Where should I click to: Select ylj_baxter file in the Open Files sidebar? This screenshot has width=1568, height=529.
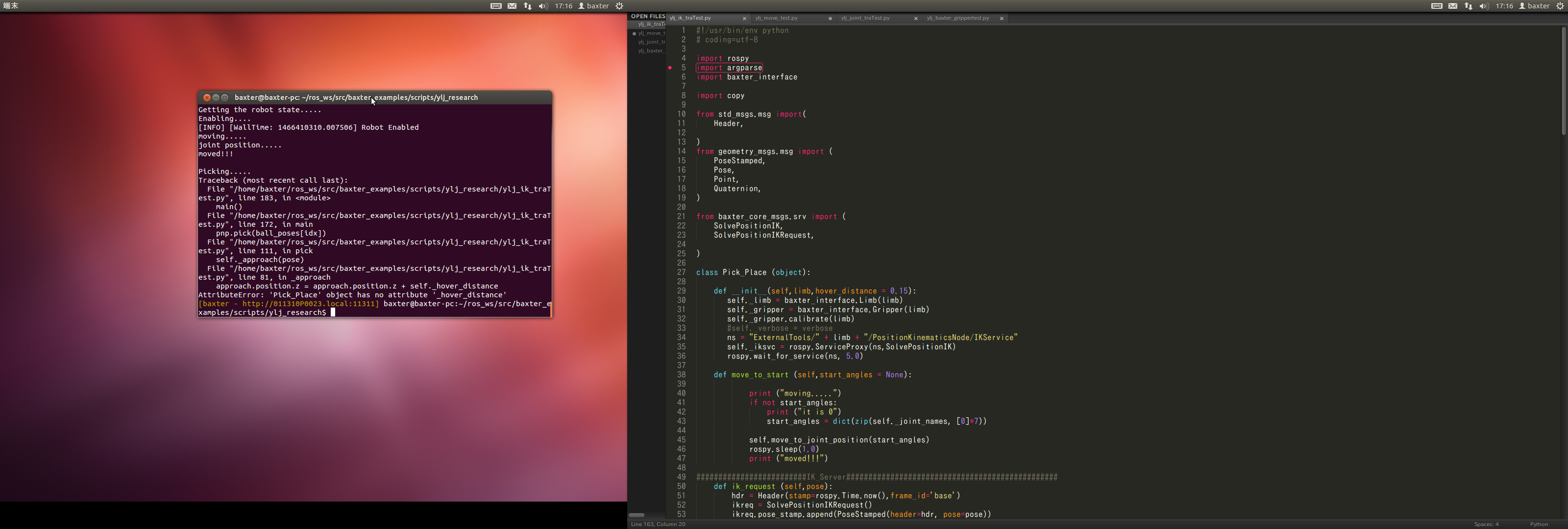tap(651, 50)
